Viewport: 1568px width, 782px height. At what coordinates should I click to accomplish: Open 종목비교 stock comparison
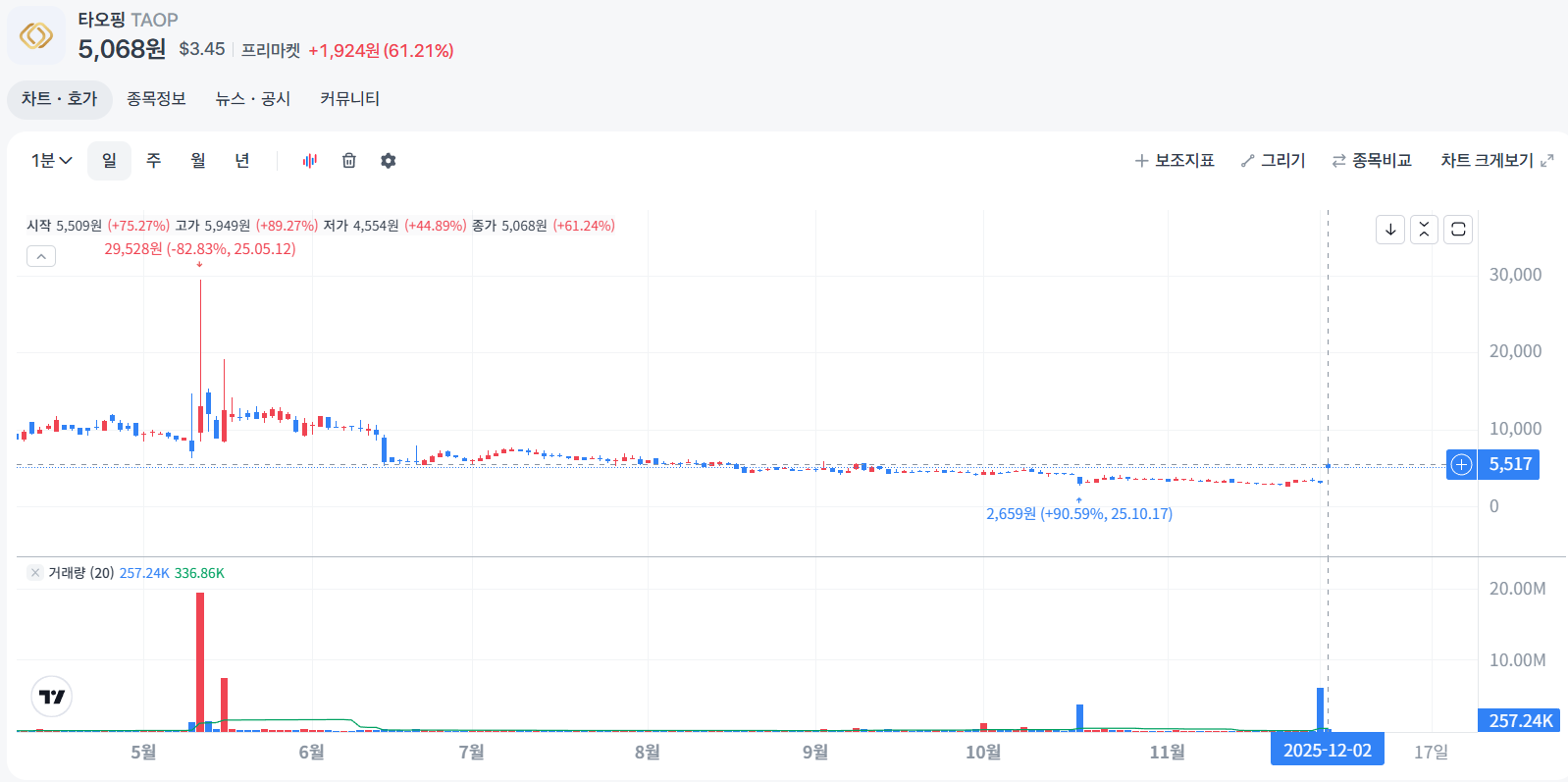(x=1372, y=161)
